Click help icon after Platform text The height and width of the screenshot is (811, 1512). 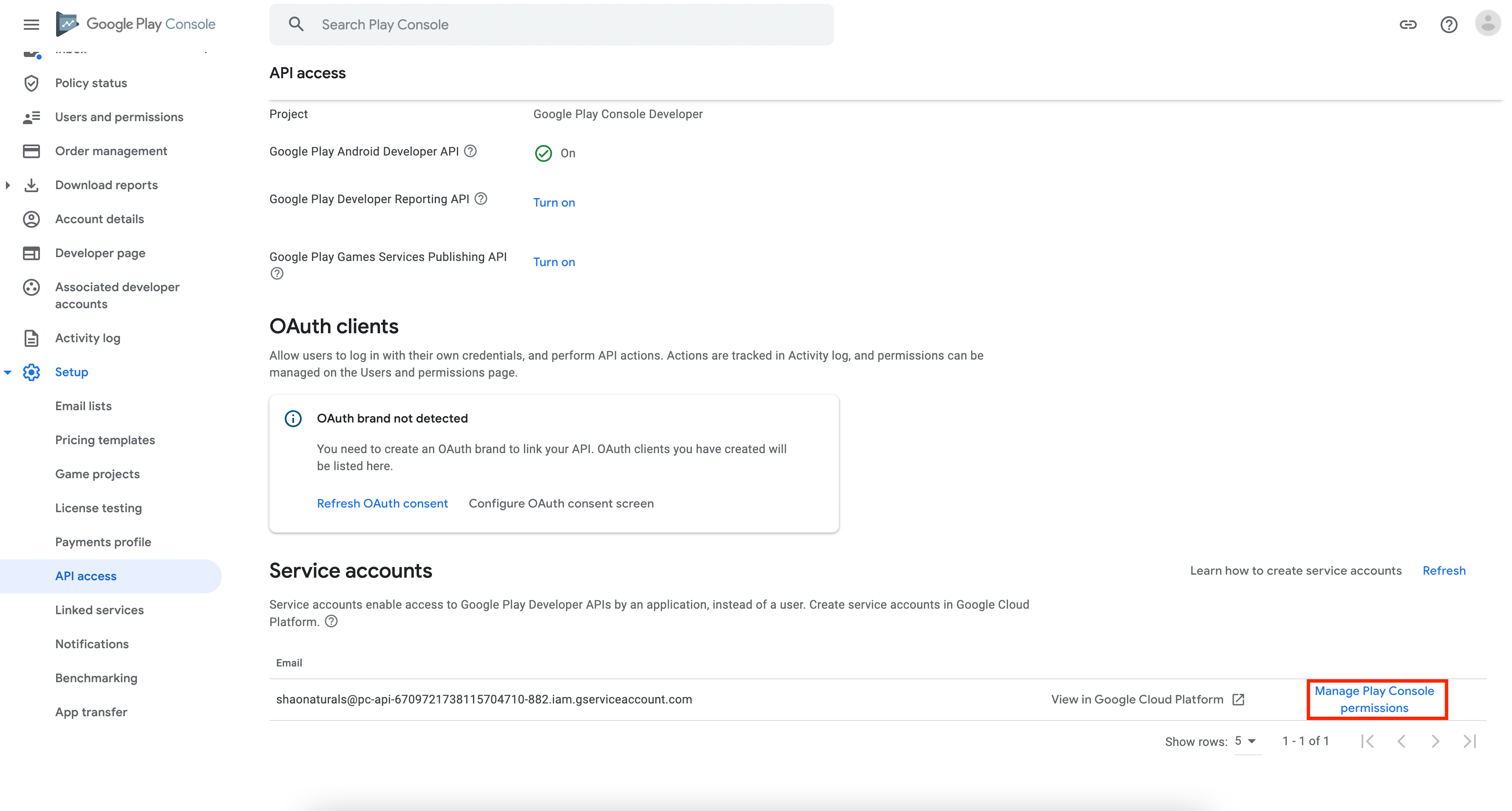(331, 621)
